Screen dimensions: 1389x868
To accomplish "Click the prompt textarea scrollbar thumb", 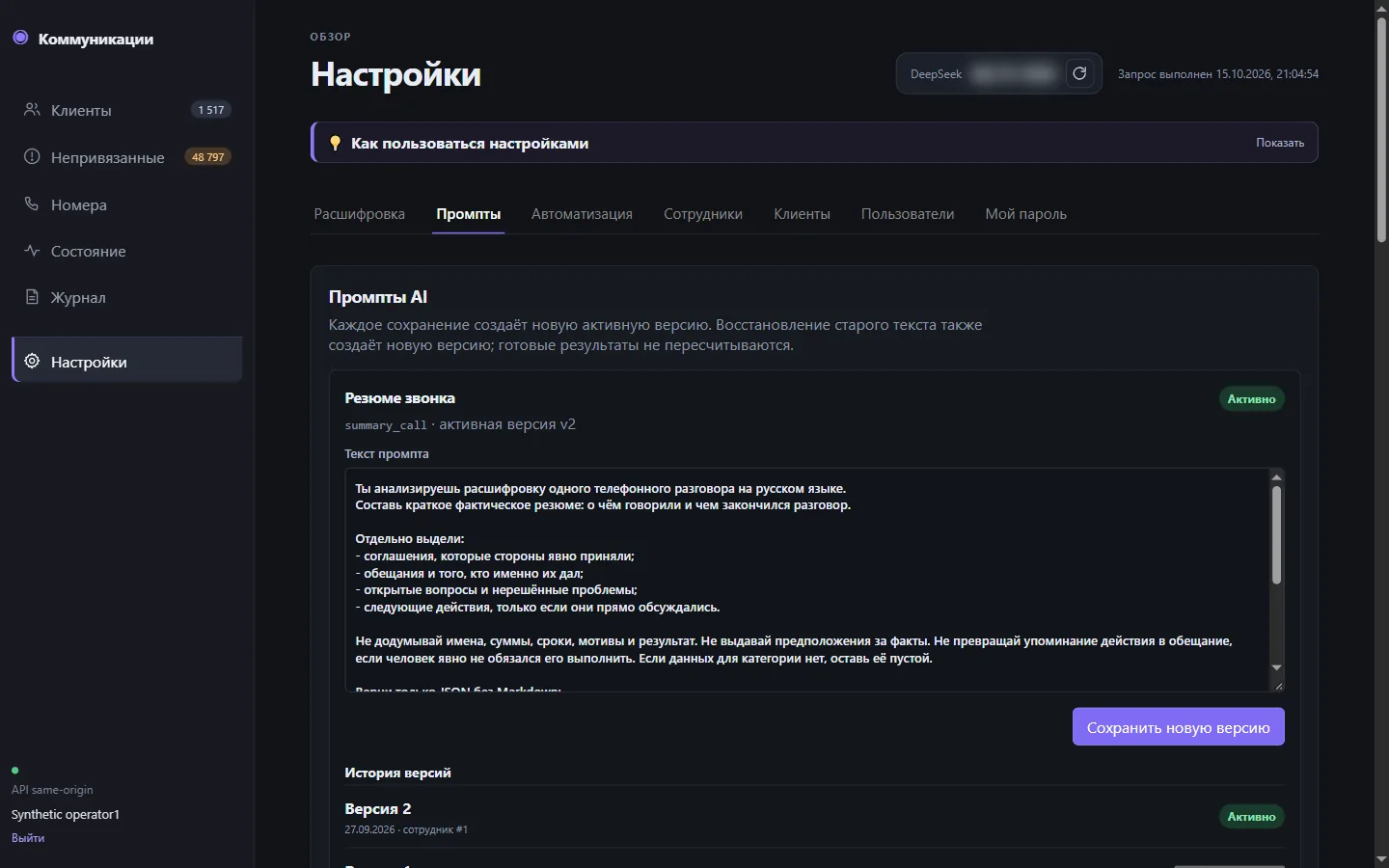I will point(1276,535).
